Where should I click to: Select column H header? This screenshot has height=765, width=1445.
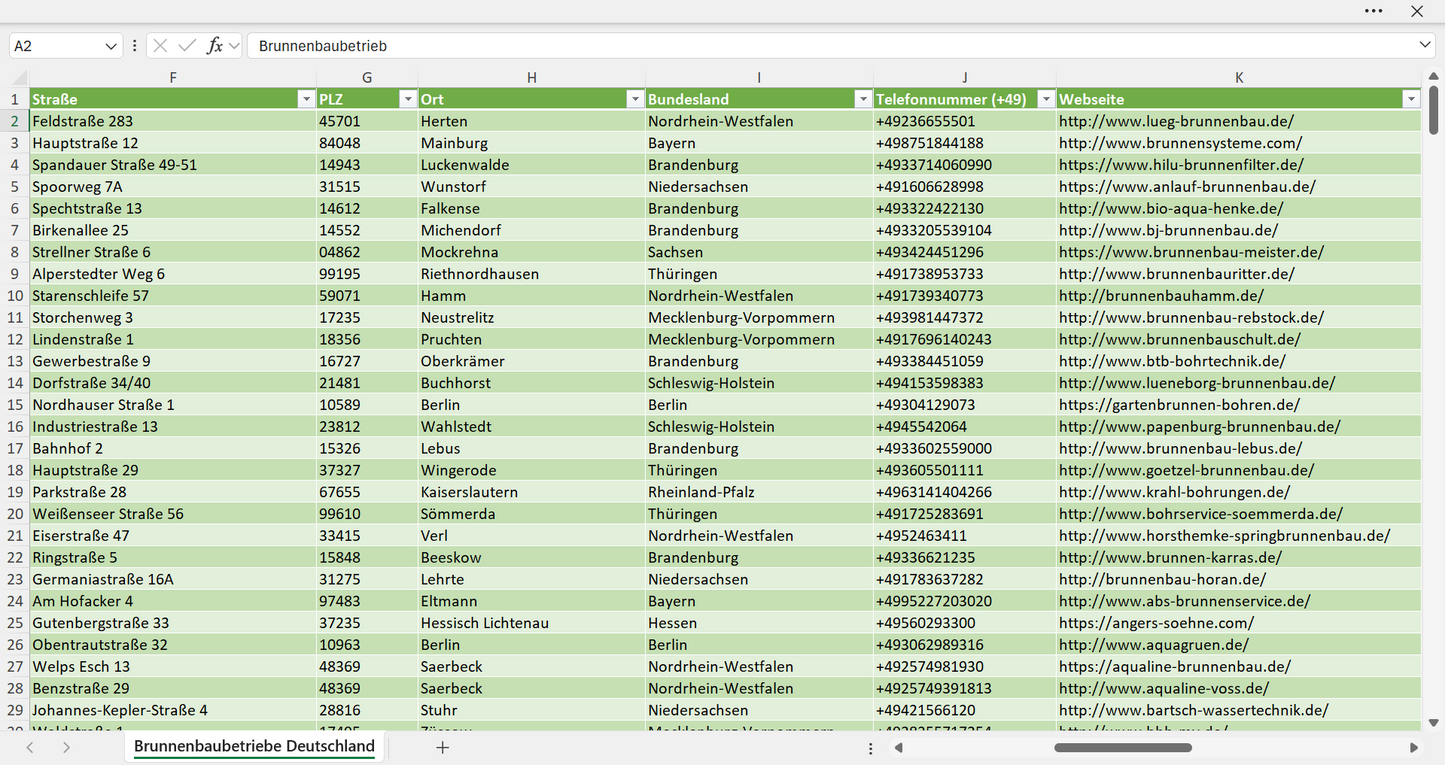tap(531, 77)
